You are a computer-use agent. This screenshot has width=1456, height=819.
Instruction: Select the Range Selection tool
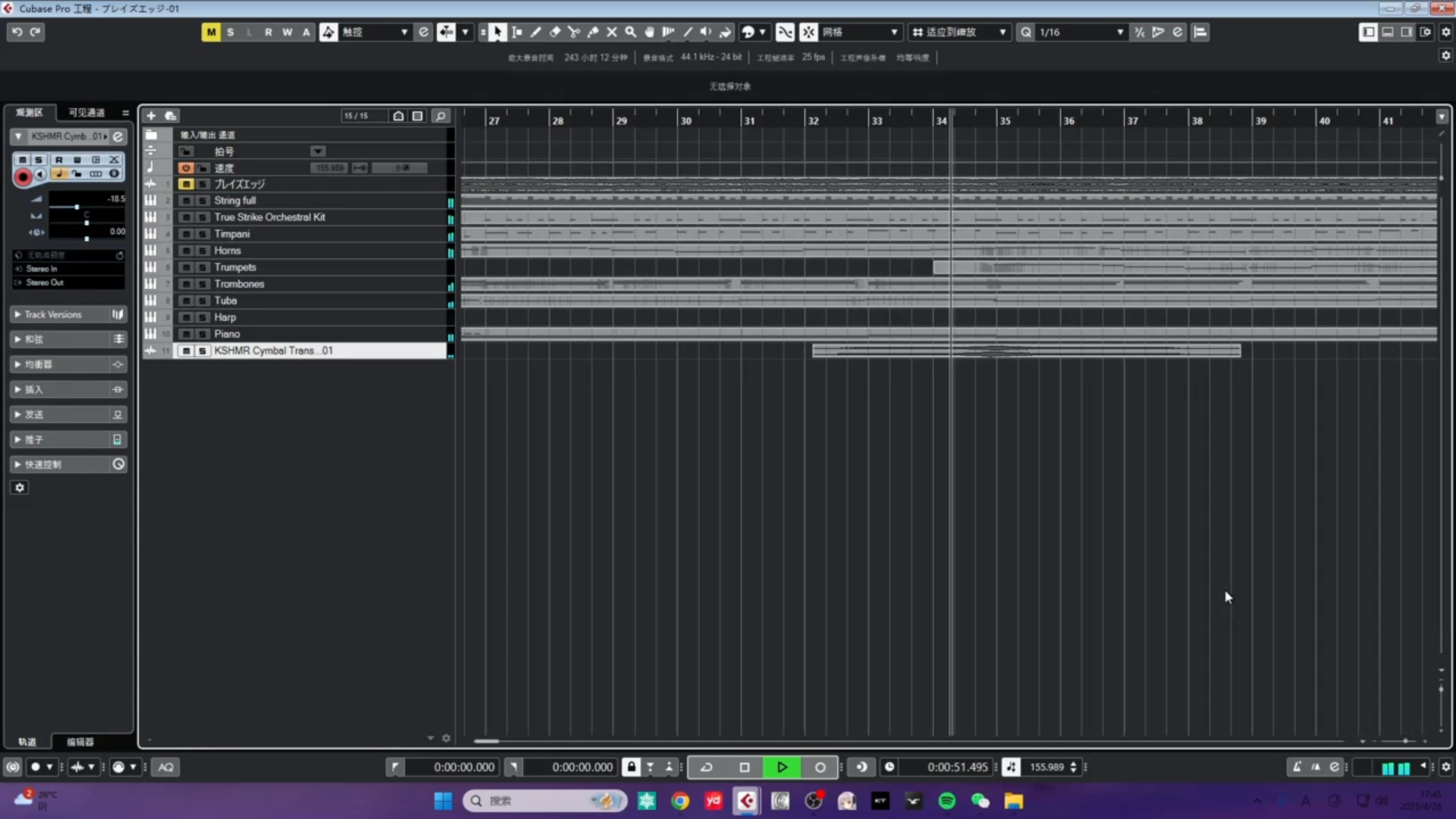(516, 32)
